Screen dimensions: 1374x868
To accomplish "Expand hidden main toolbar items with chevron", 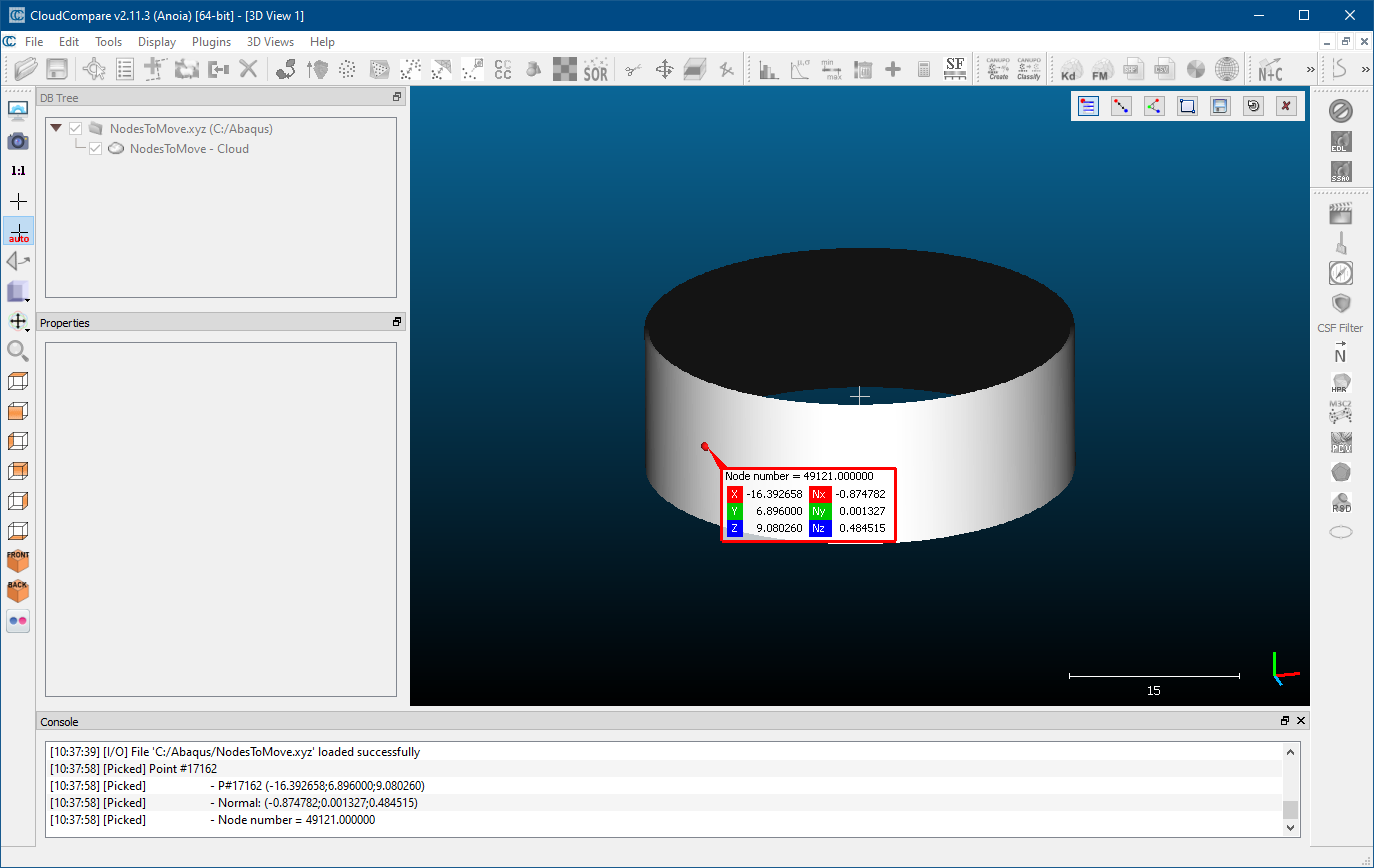I will click(x=1309, y=69).
